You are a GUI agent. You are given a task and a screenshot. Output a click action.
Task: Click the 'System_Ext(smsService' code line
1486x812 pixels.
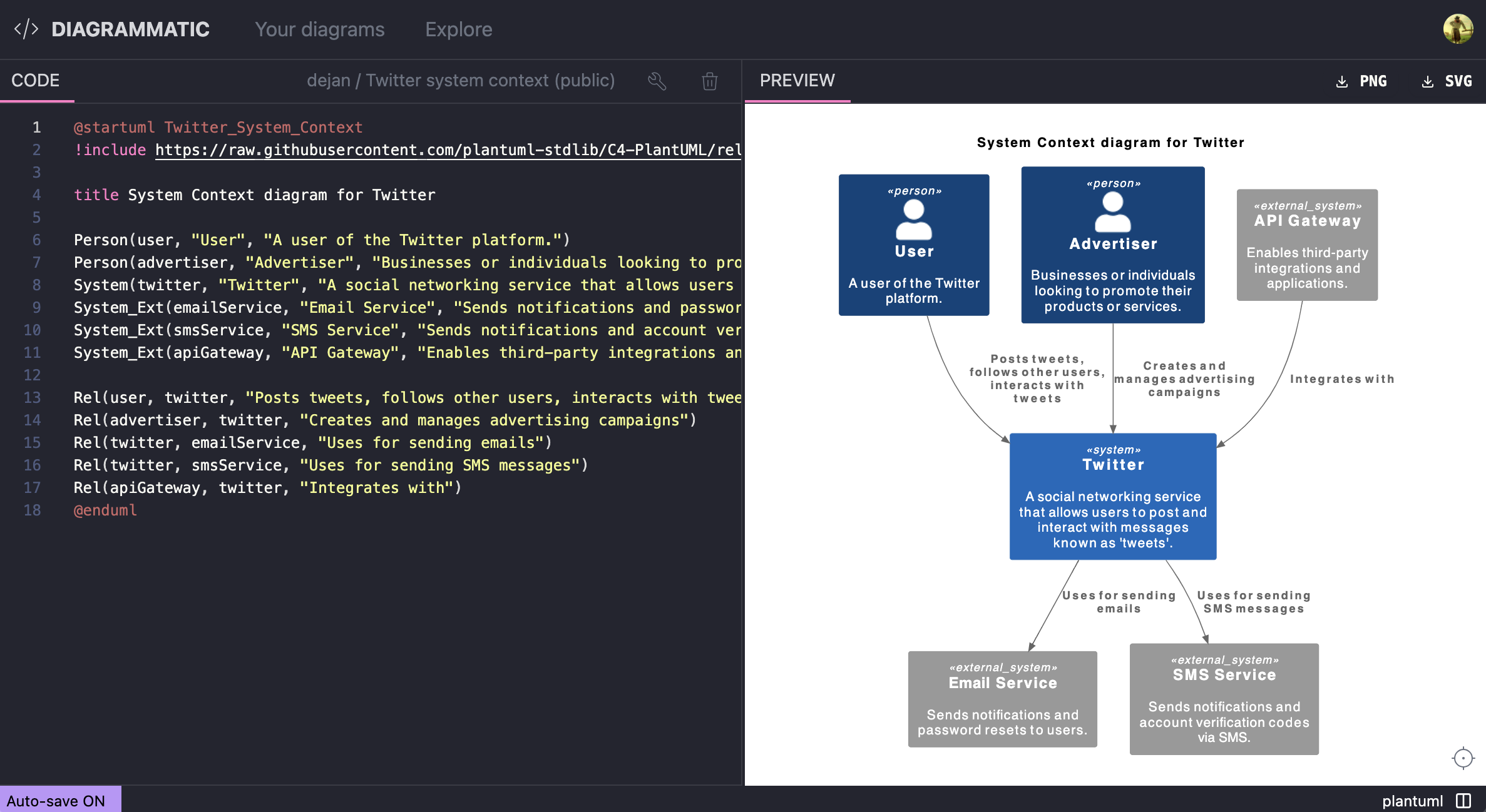click(x=407, y=330)
